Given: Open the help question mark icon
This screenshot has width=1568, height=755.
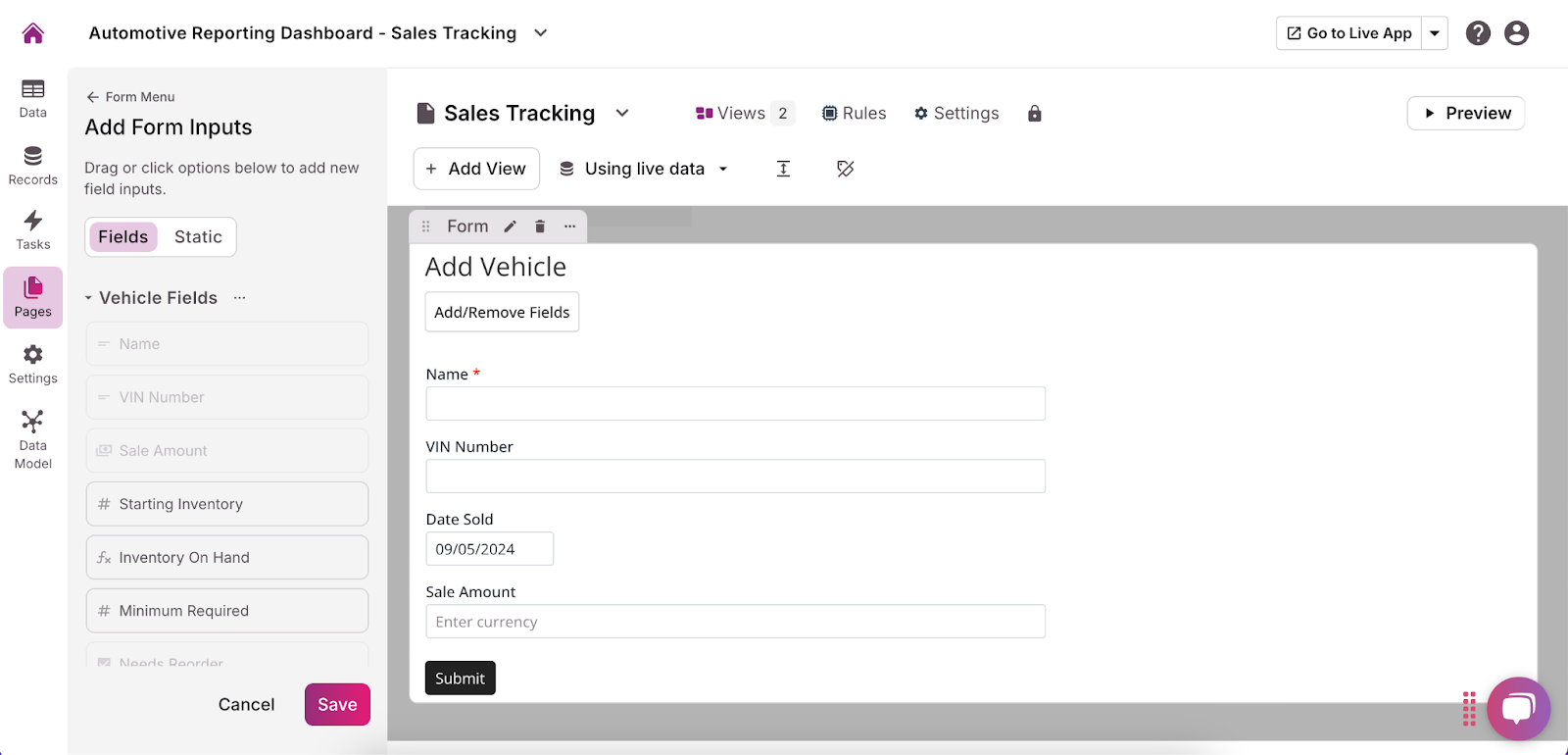Looking at the screenshot, I should click(1478, 33).
